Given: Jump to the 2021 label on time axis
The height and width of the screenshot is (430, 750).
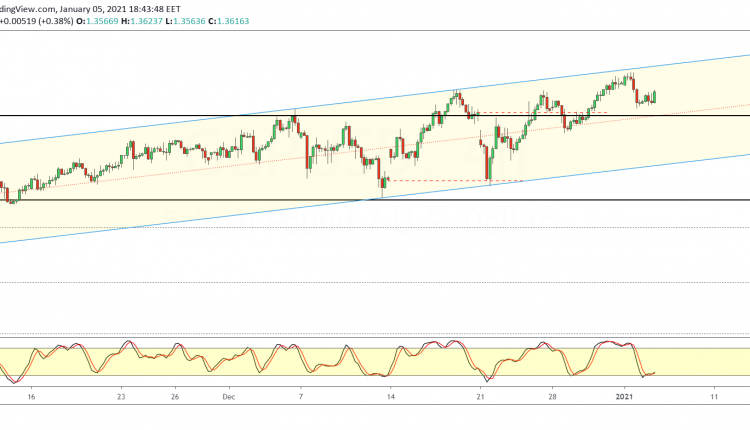Looking at the screenshot, I should point(624,395).
